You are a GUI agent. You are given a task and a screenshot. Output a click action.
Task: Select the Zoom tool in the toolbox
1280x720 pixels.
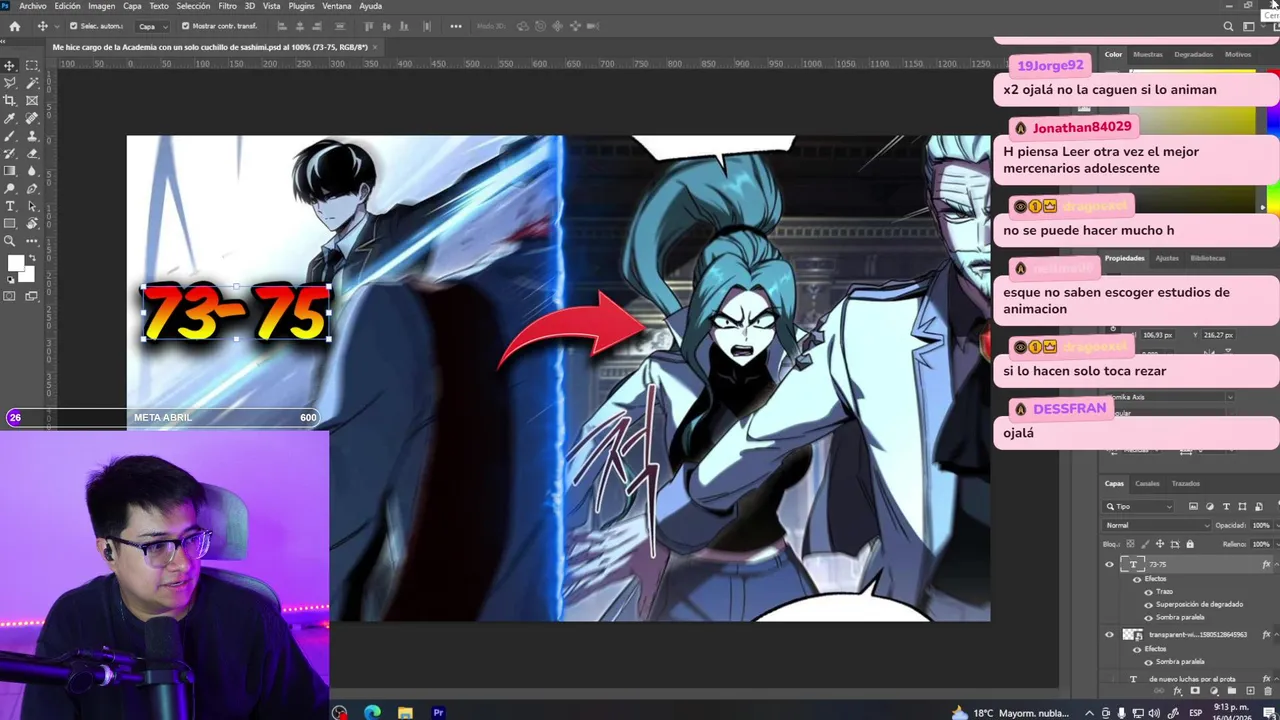pos(9,241)
